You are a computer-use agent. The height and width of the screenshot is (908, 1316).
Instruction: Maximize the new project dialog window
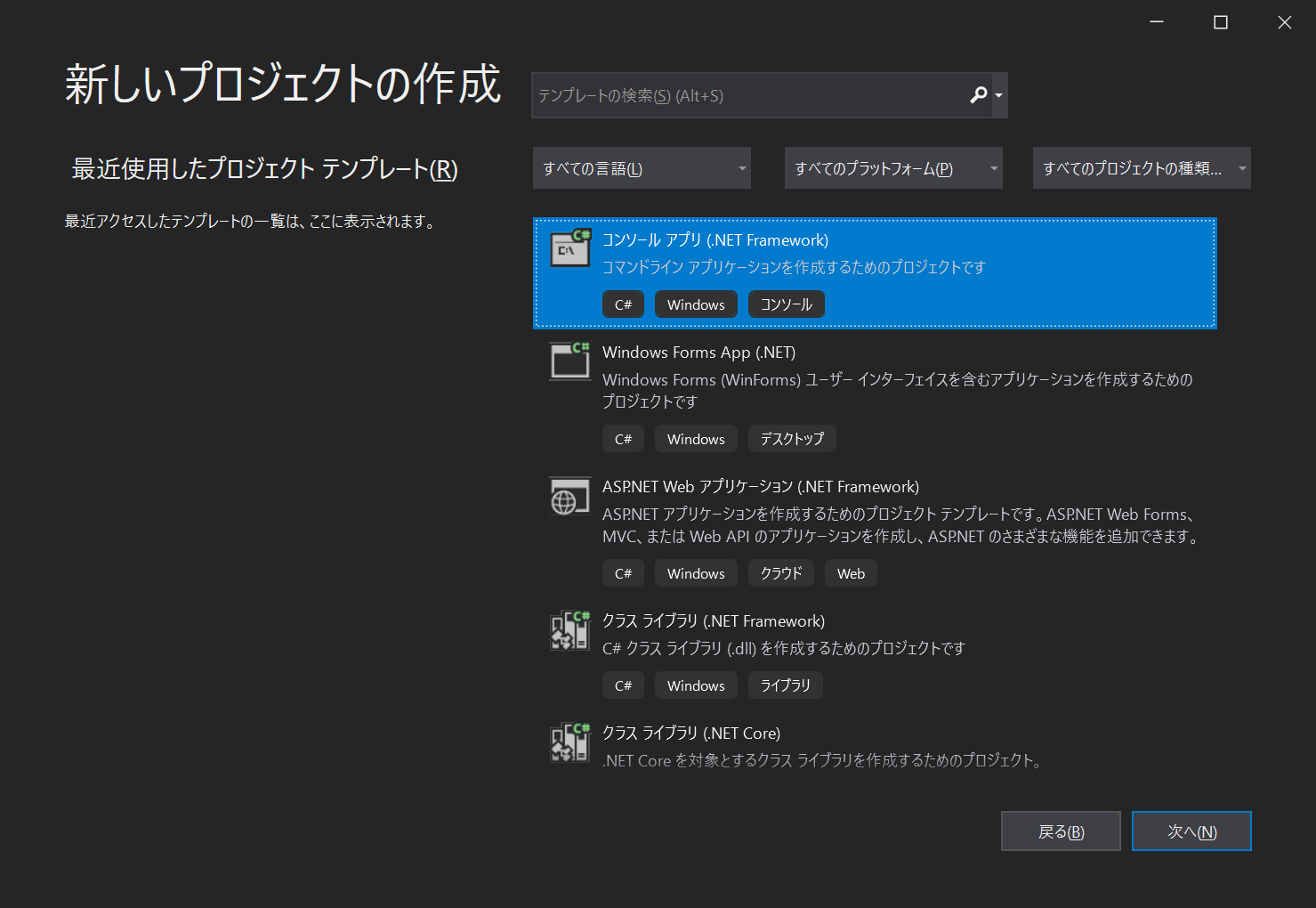[x=1221, y=22]
